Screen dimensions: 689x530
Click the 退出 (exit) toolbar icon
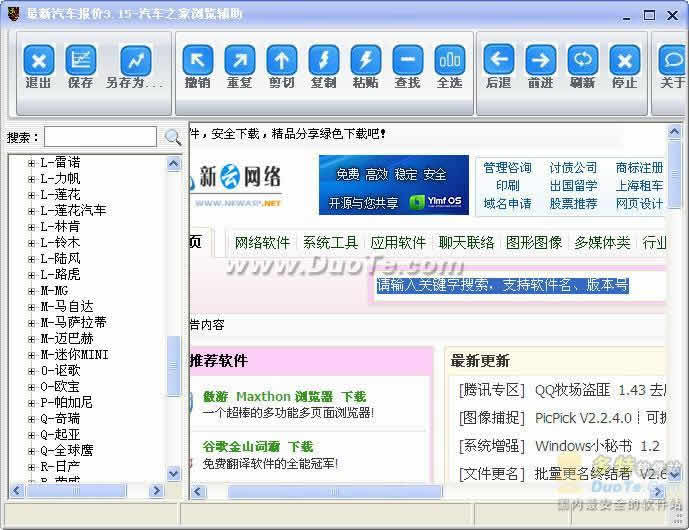pyautogui.click(x=39, y=60)
